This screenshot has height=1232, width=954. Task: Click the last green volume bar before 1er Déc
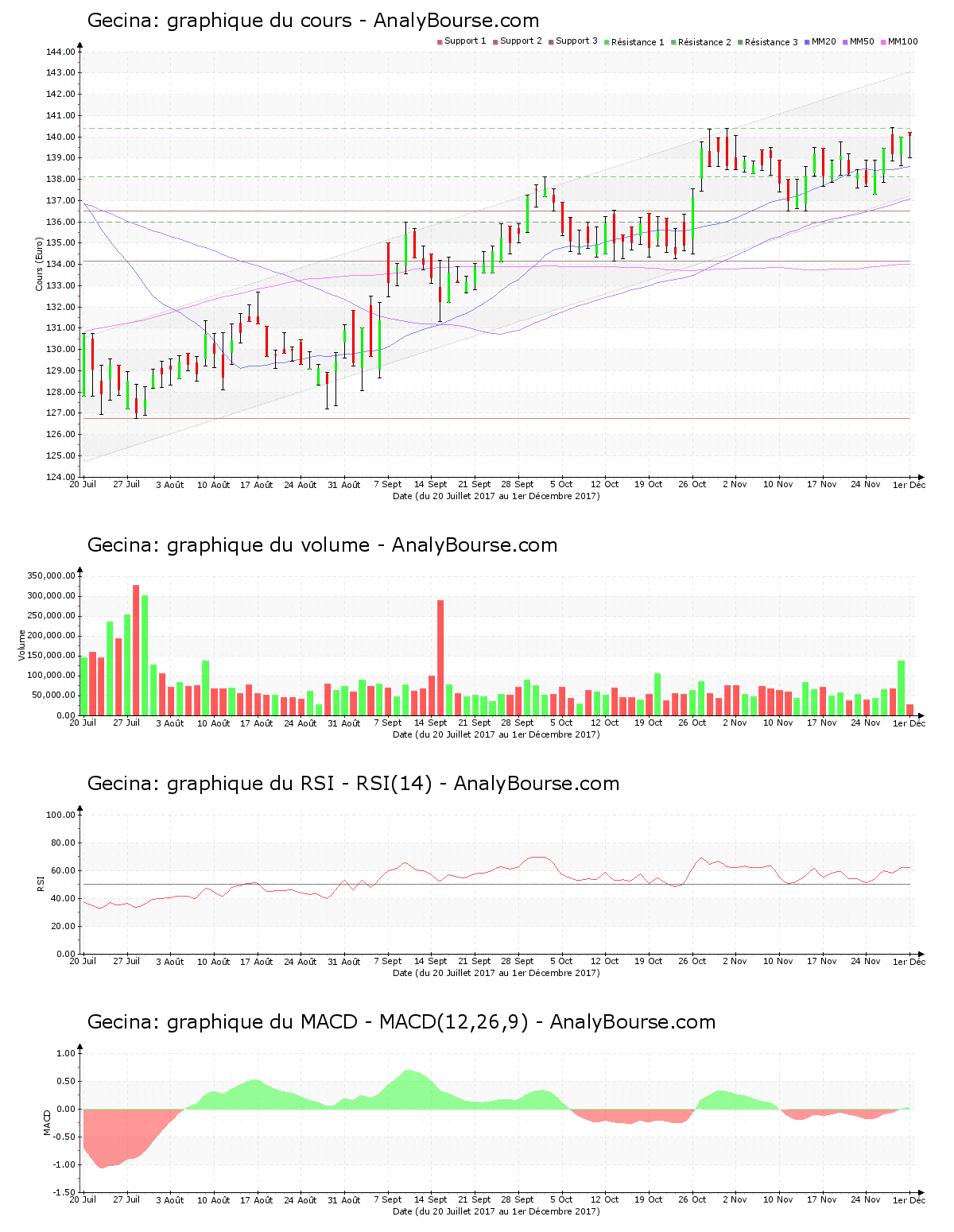point(902,688)
